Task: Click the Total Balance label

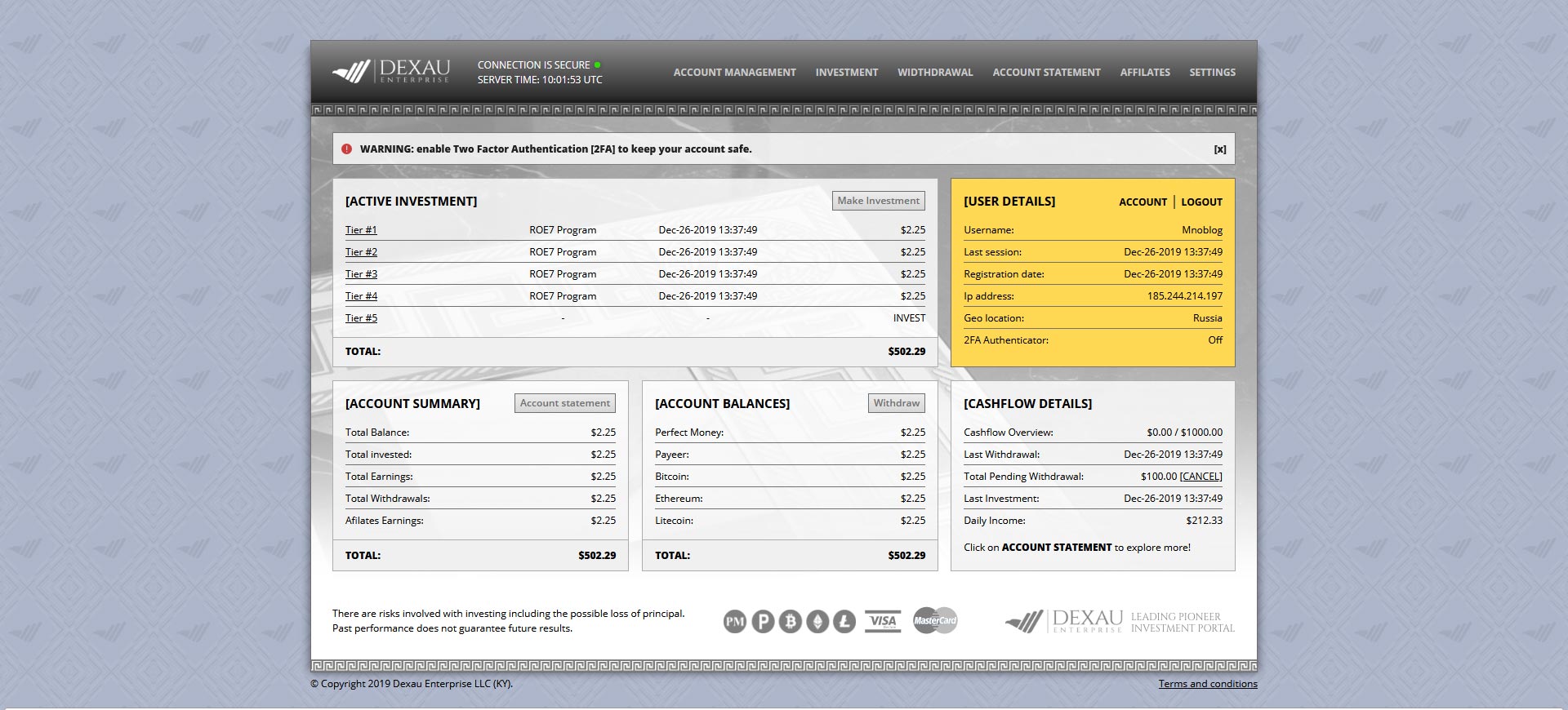Action: (x=377, y=433)
